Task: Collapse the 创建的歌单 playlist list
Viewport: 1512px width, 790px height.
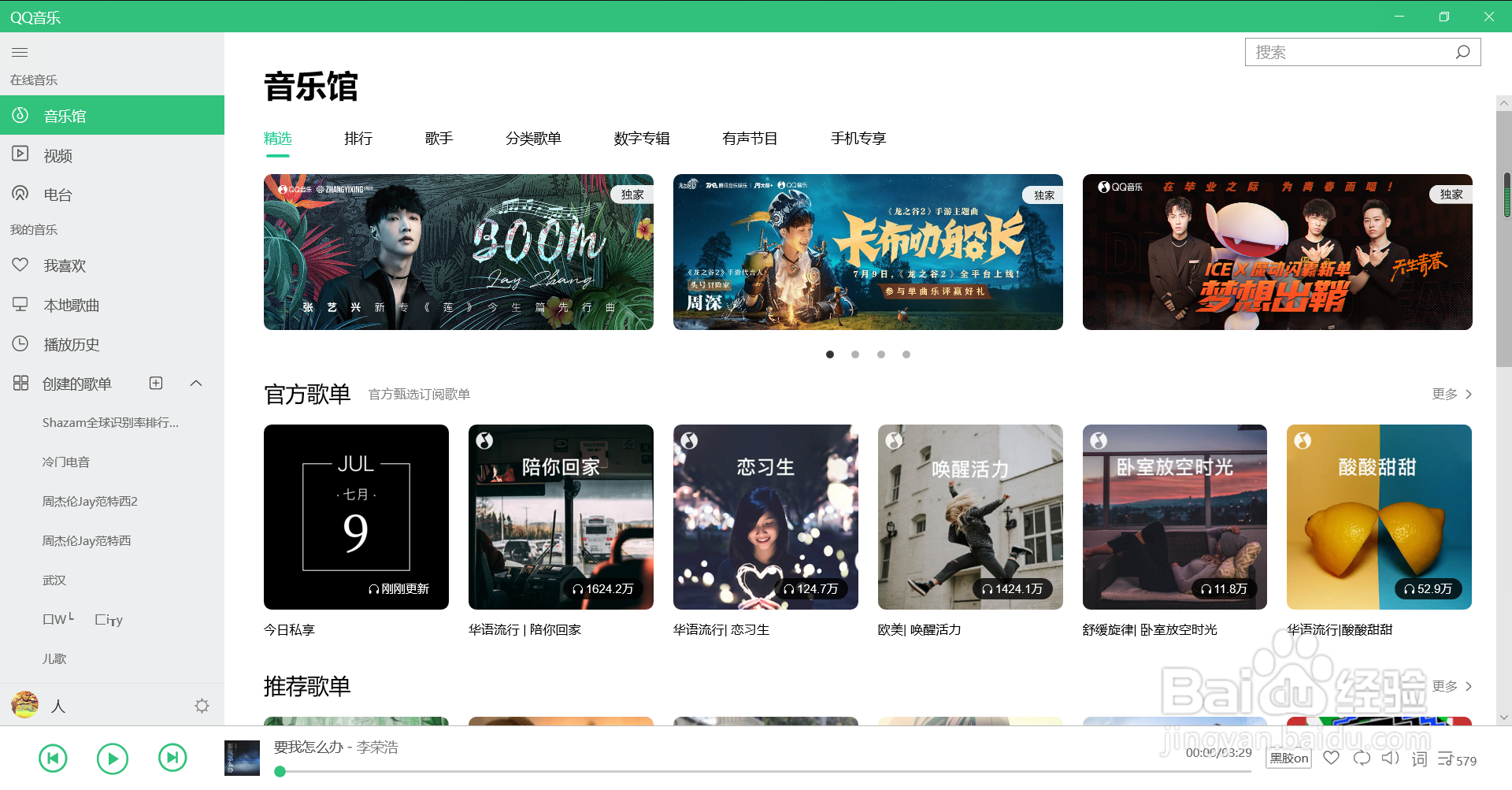Action: pos(195,384)
